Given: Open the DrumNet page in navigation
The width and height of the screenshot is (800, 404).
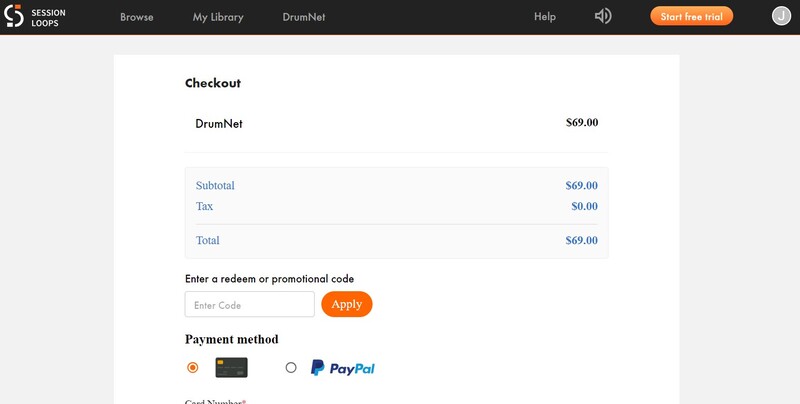Looking at the screenshot, I should tap(304, 17).
